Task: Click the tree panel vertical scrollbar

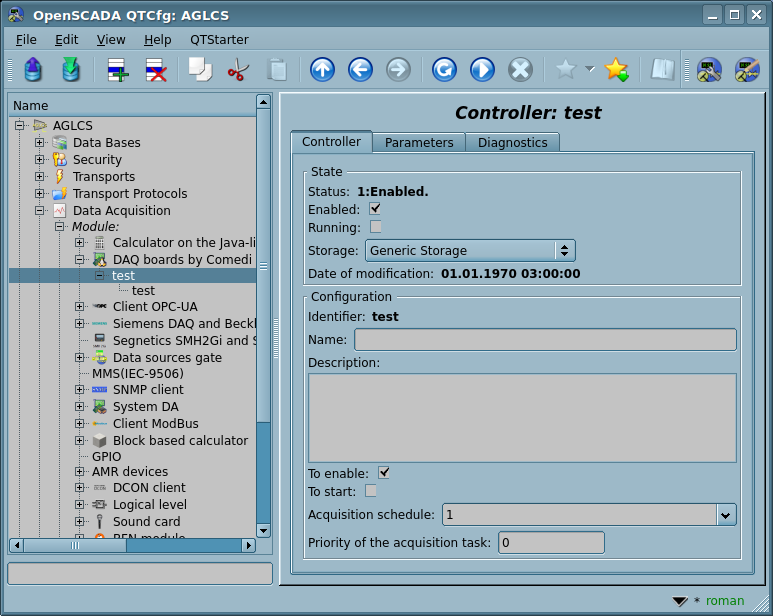Action: (264, 300)
